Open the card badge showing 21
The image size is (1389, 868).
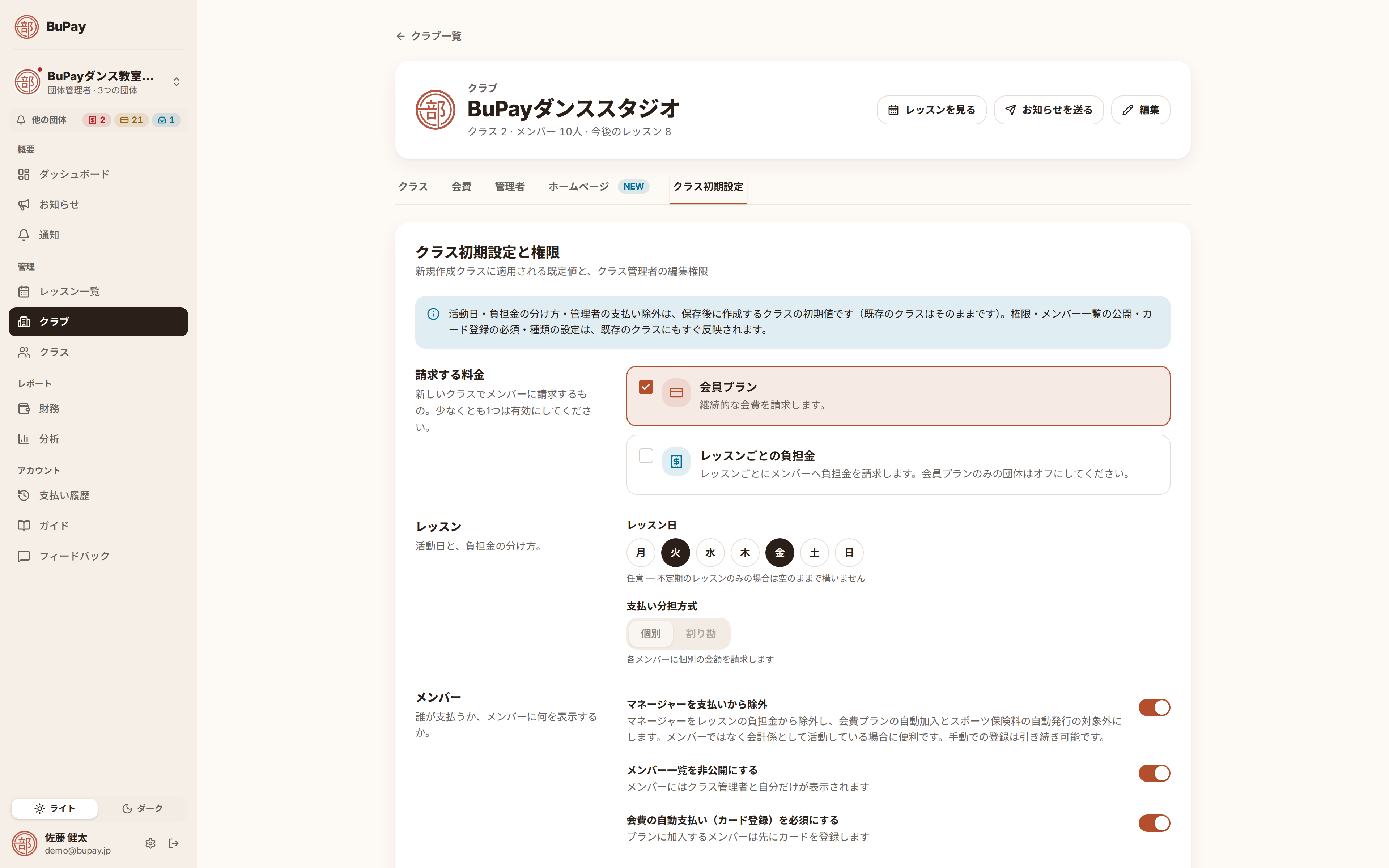pos(131,120)
